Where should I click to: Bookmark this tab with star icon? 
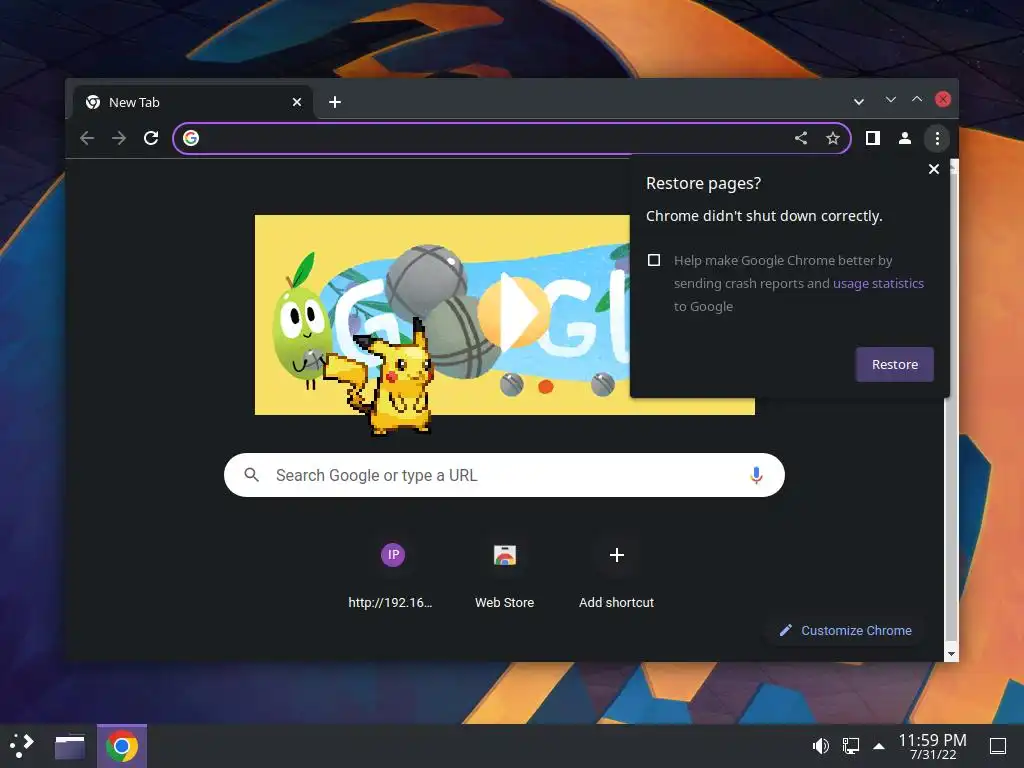(x=833, y=138)
